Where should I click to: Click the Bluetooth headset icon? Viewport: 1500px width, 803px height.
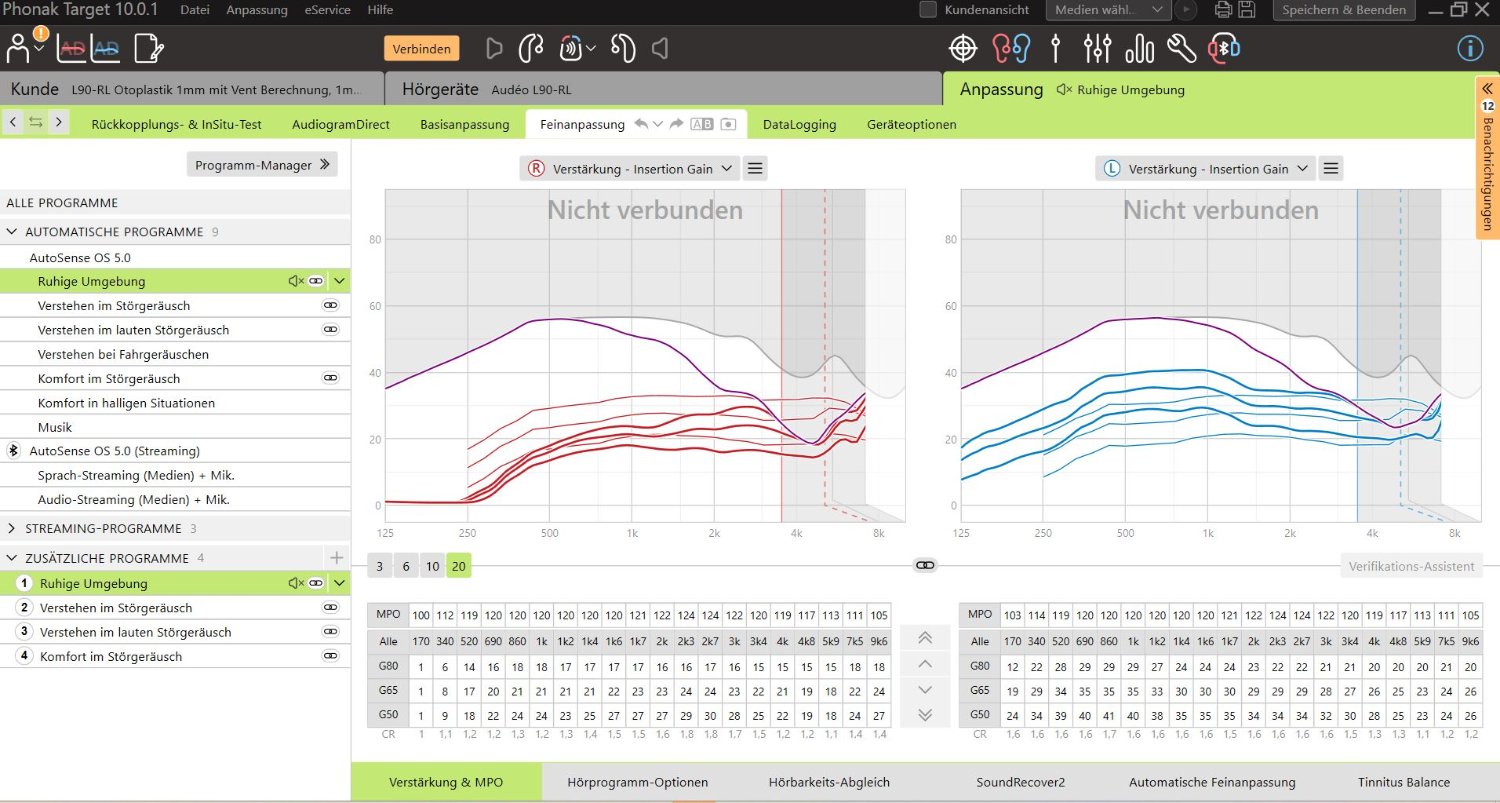1224,48
